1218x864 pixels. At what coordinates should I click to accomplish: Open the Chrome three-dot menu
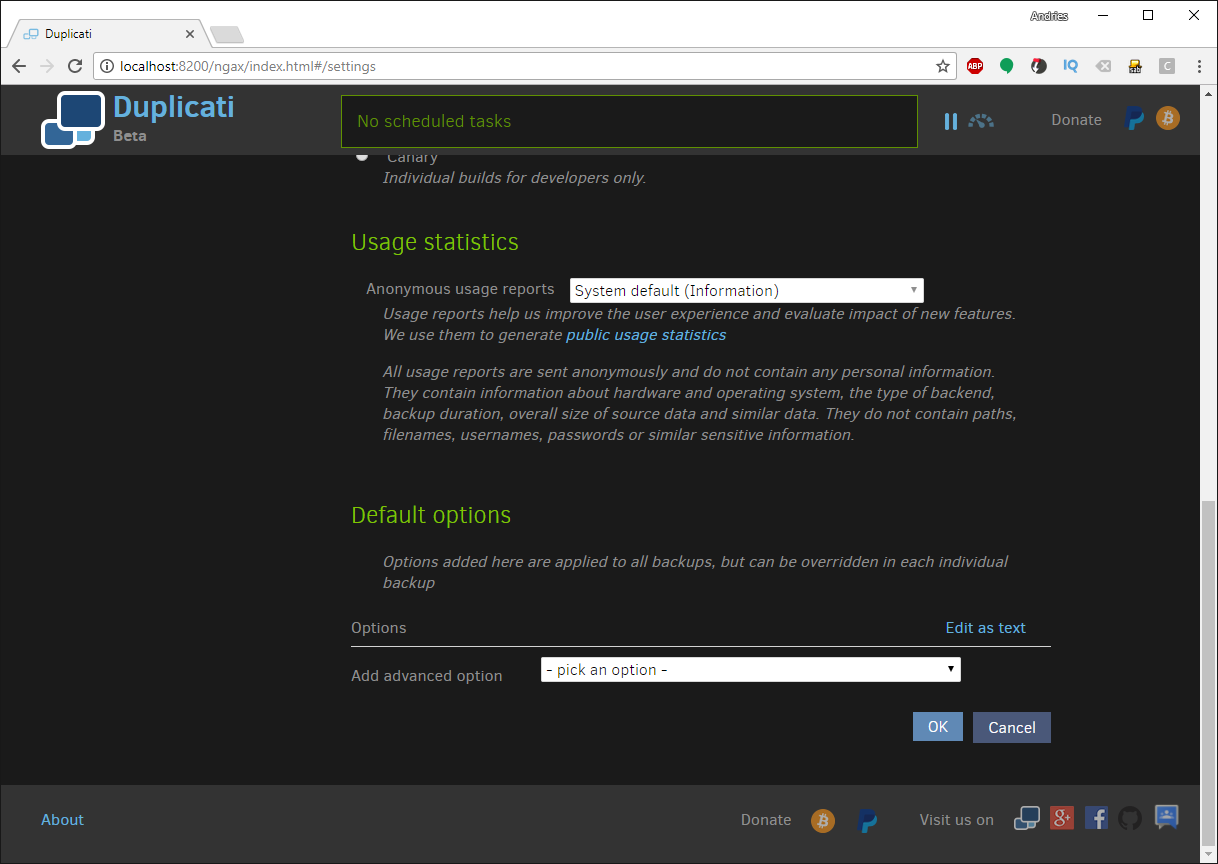pyautogui.click(x=1199, y=66)
